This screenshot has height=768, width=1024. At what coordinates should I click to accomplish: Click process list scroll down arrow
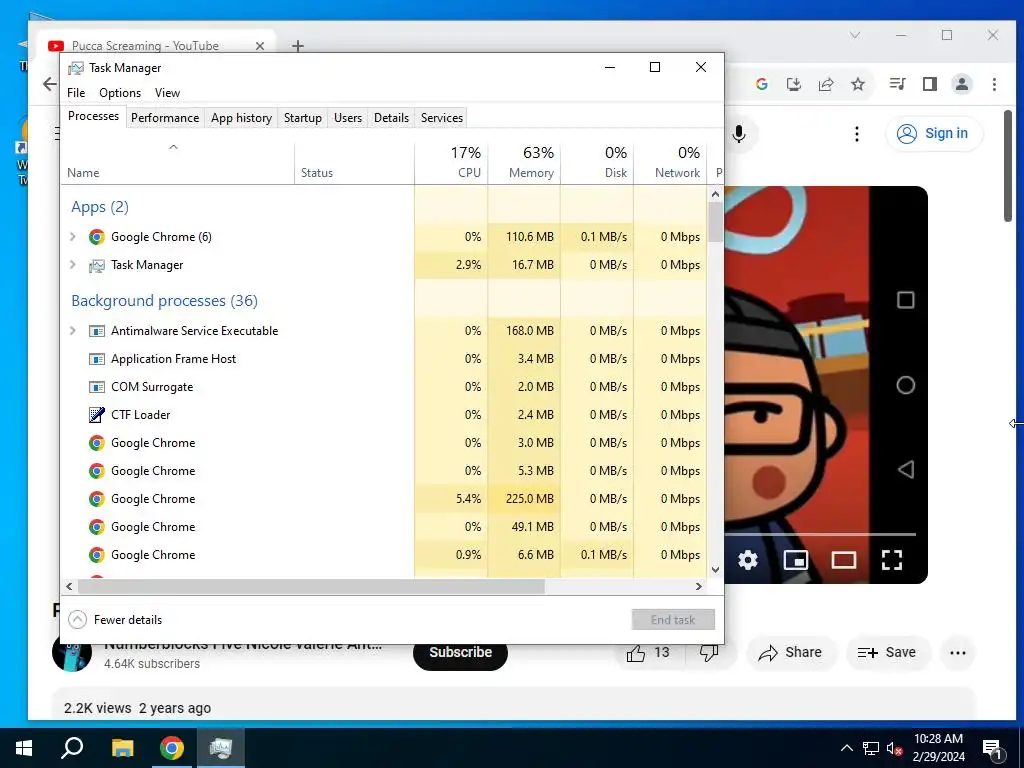(715, 569)
